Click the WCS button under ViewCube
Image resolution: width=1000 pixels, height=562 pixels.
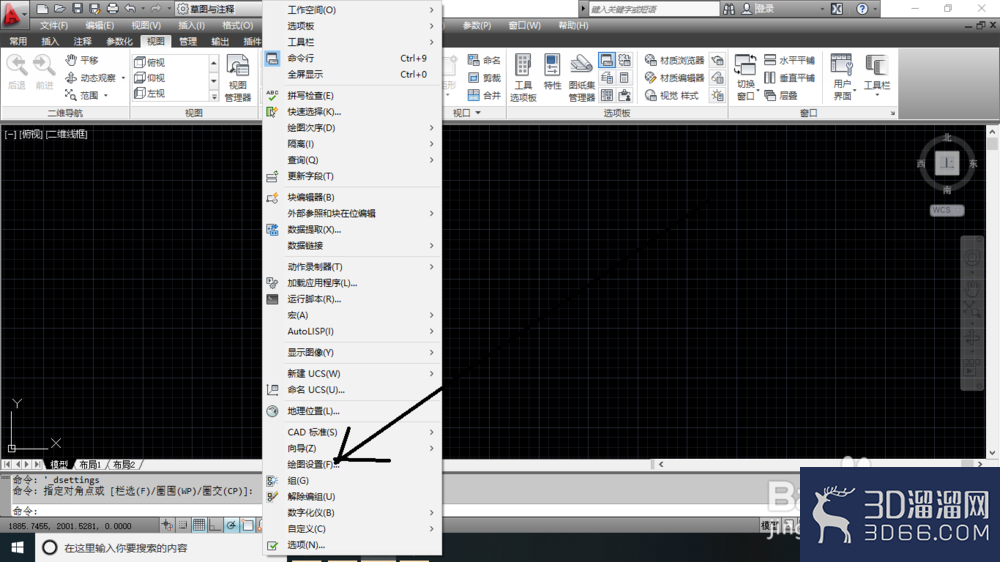coord(946,211)
